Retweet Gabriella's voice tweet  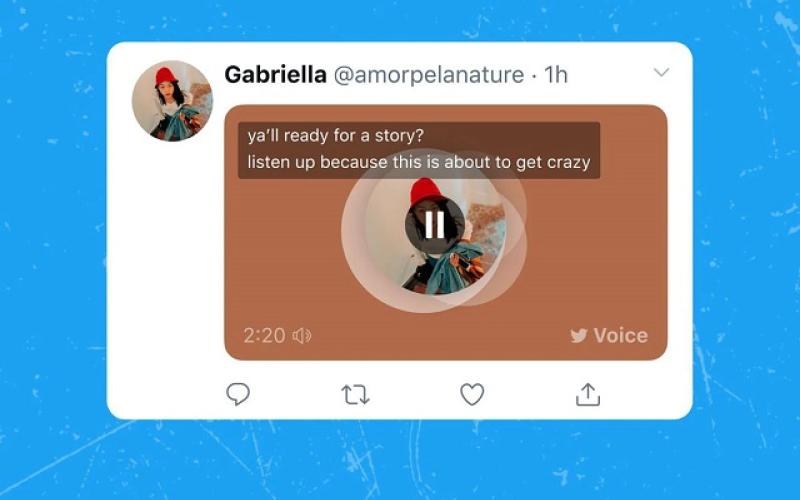tap(355, 394)
